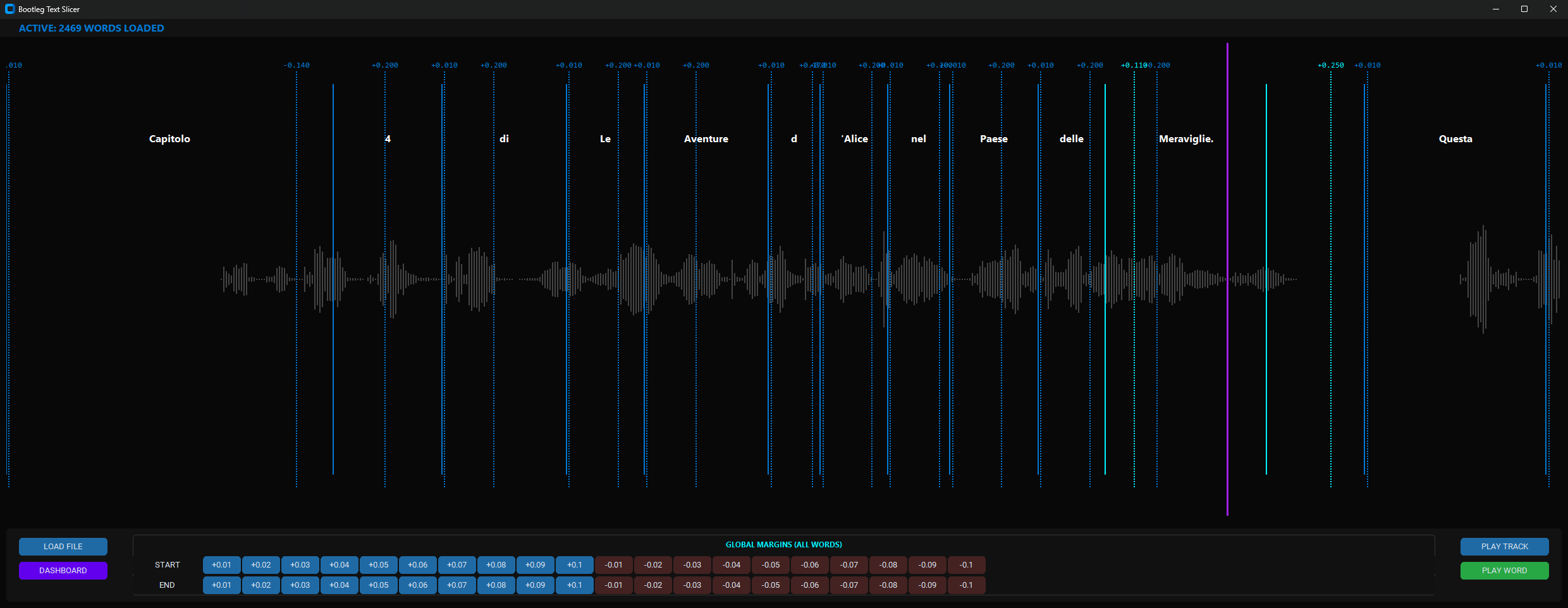Subtract -0.05 from global START margin

(x=770, y=565)
